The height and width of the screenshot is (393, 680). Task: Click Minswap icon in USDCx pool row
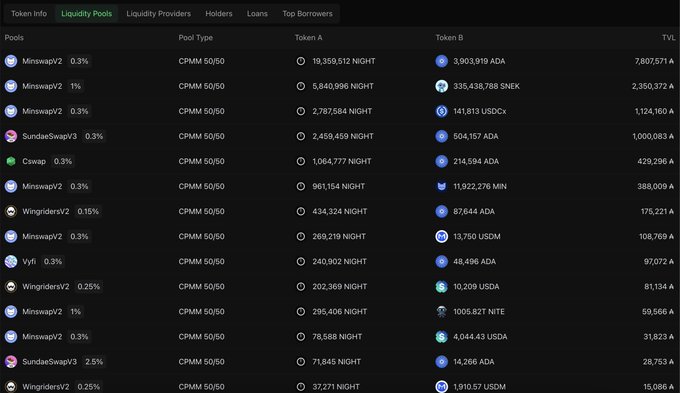pyautogui.click(x=11, y=111)
